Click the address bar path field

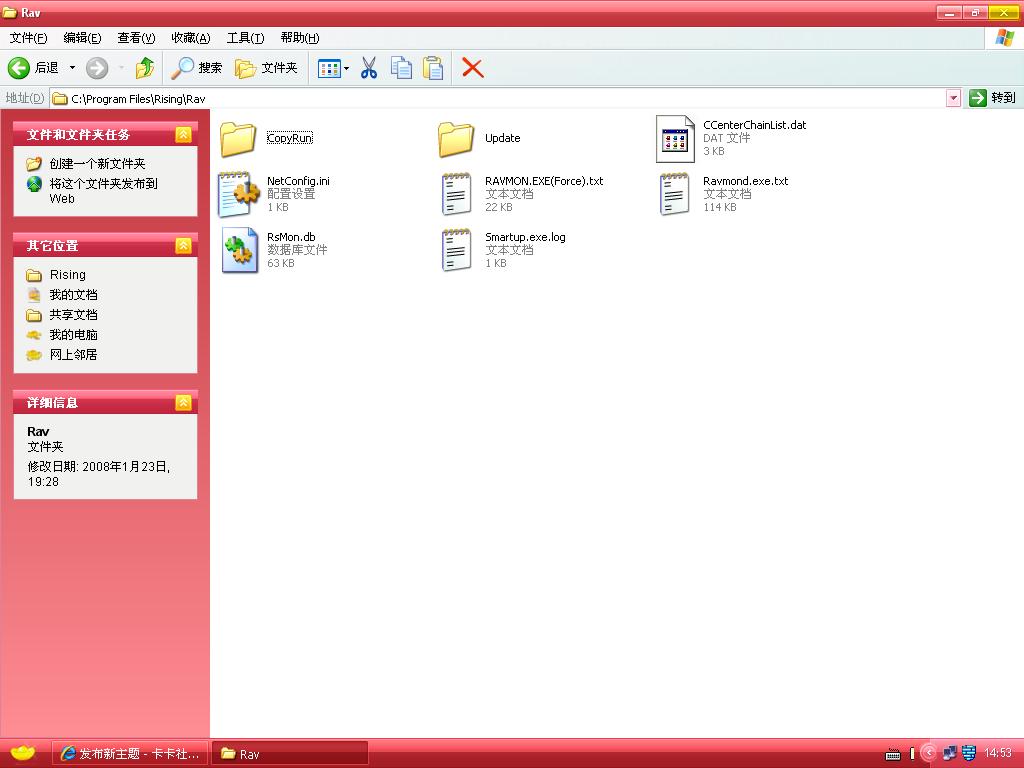pyautogui.click(x=500, y=99)
